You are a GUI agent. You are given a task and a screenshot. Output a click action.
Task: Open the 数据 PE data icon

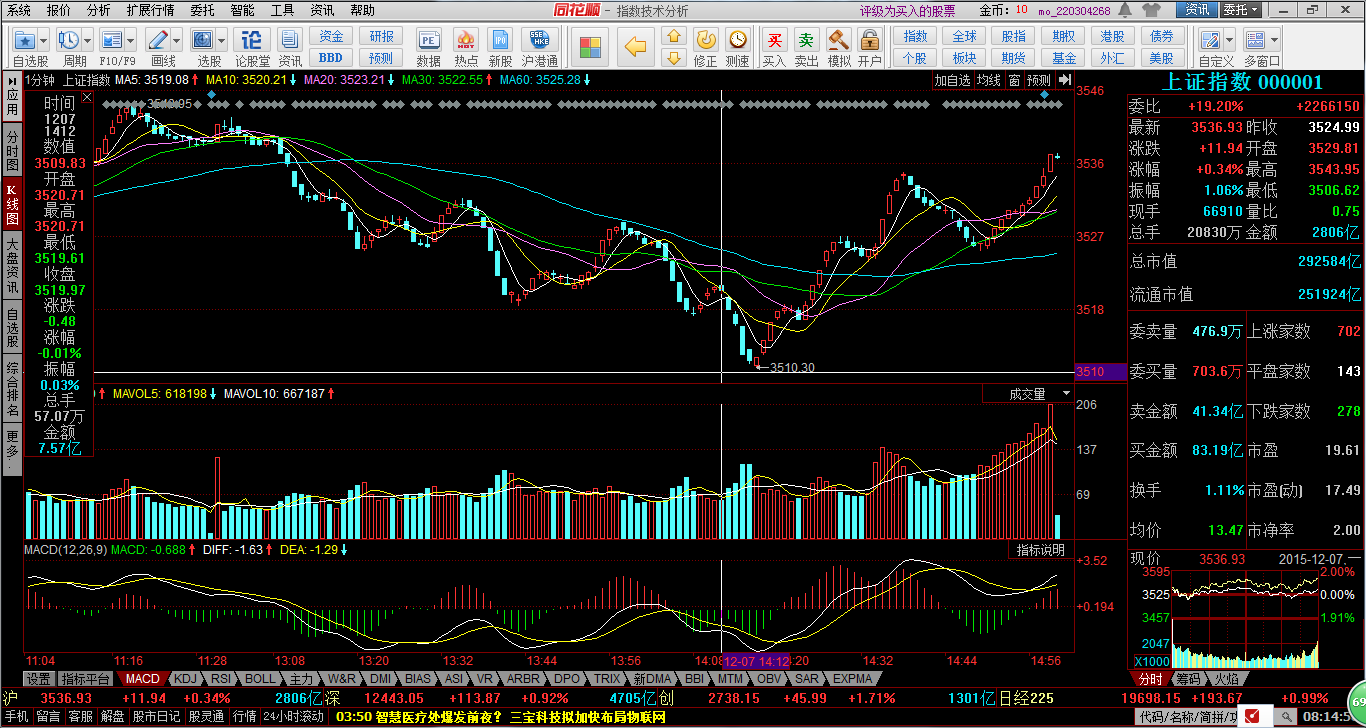click(x=428, y=40)
